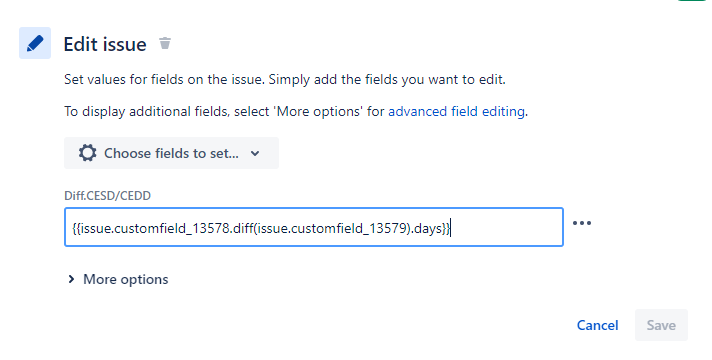Screen dimensions: 712x360
Task: Click the gear icon in Choose fields
Action: [x=87, y=153]
